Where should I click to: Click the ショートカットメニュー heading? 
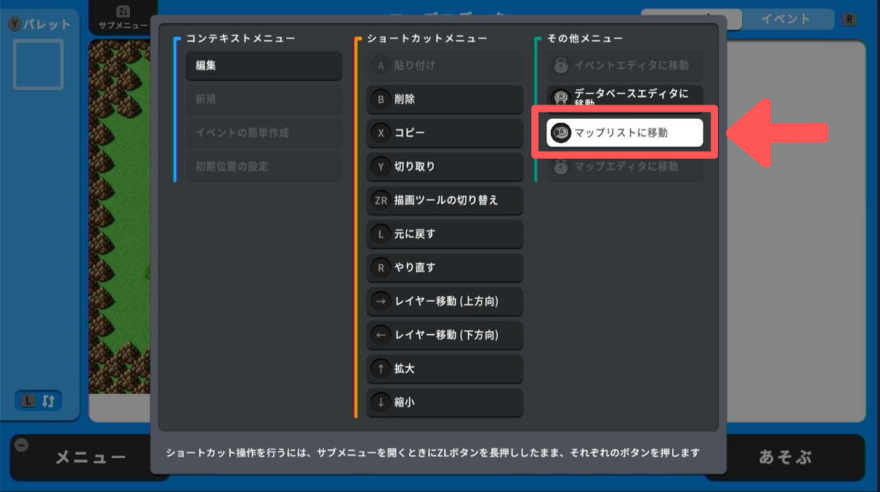pyautogui.click(x=428, y=38)
